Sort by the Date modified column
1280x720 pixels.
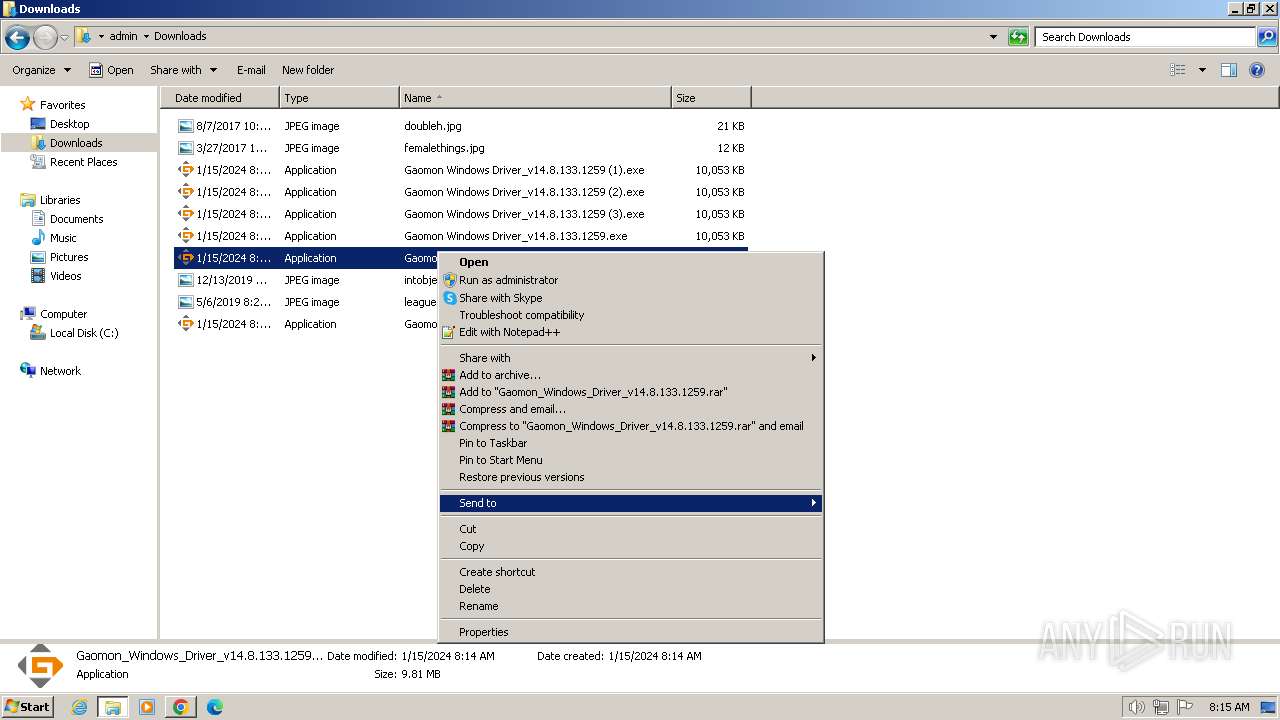tap(220, 98)
